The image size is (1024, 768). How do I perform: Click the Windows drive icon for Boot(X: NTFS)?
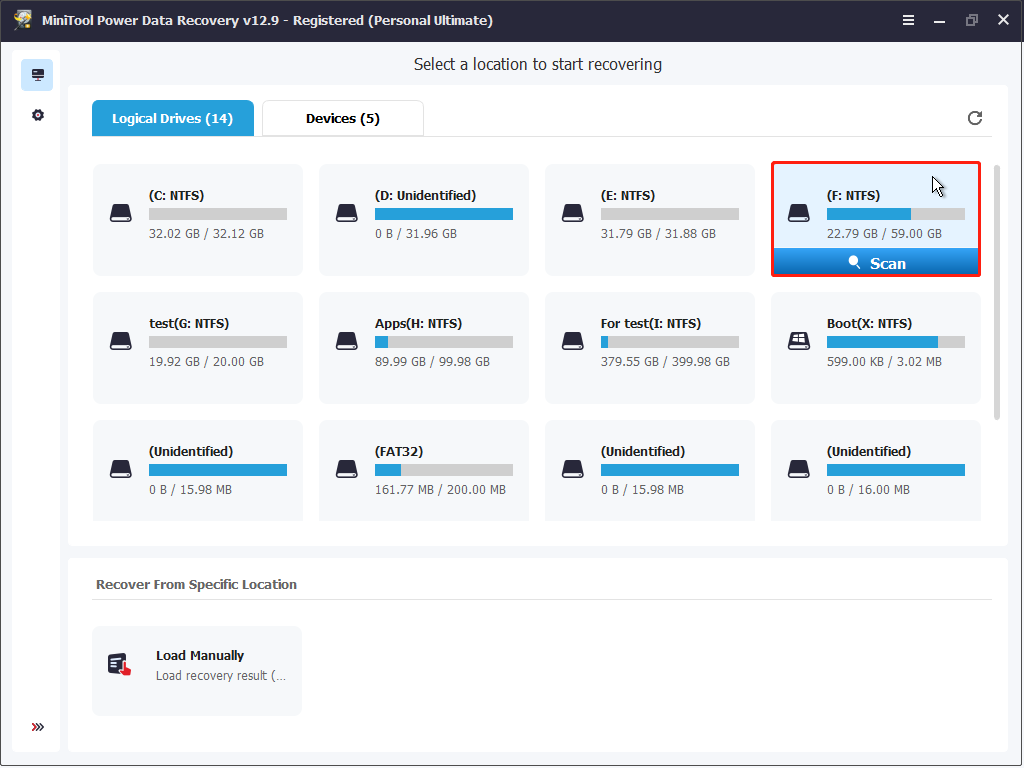799,341
